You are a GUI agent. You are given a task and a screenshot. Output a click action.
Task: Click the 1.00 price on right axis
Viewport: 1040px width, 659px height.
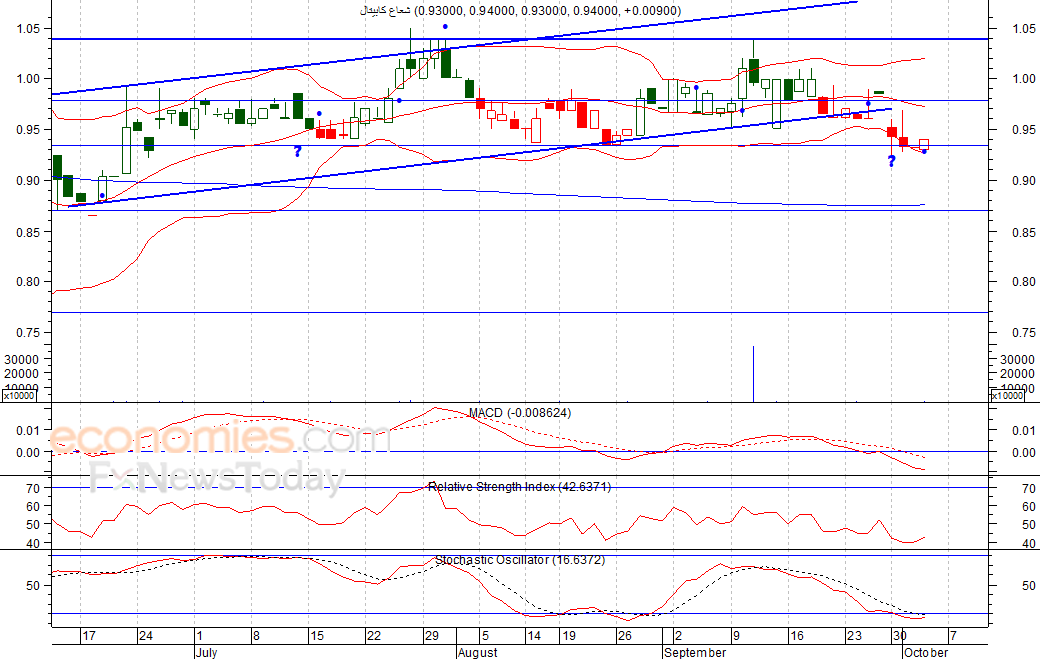pyautogui.click(x=1024, y=78)
